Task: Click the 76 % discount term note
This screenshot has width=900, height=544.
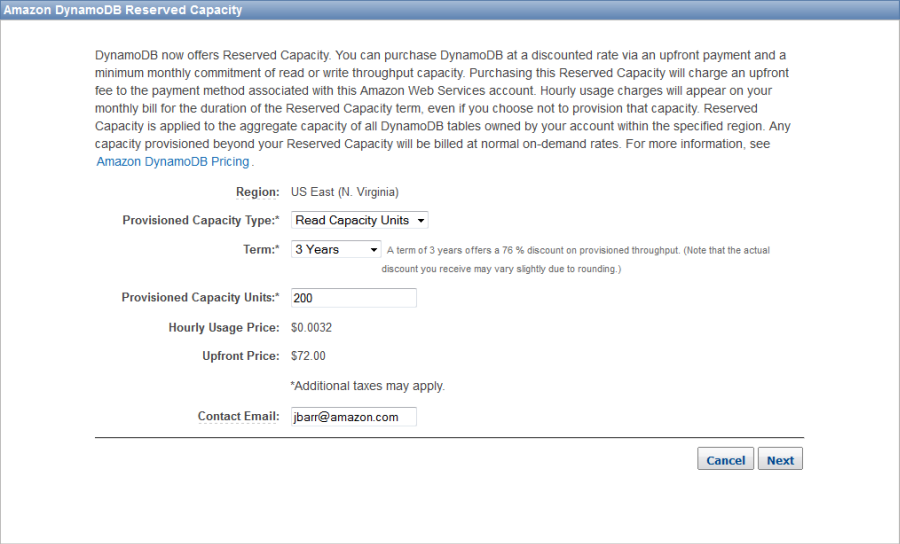Action: click(576, 259)
